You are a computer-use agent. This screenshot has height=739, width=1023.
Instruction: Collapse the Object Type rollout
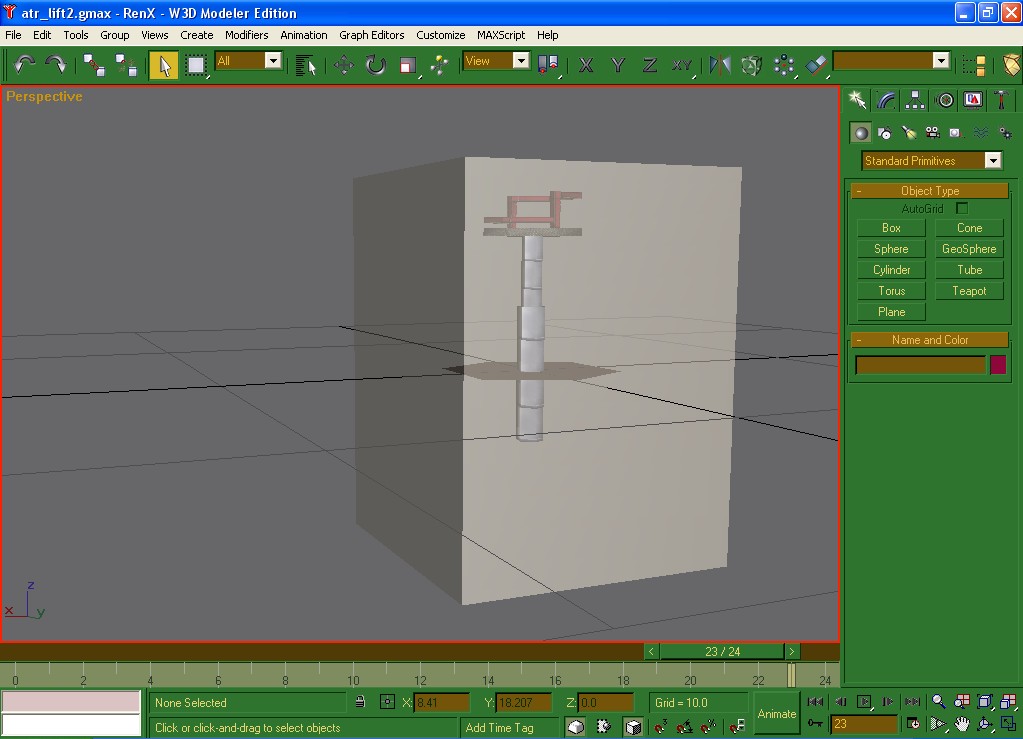pos(929,190)
